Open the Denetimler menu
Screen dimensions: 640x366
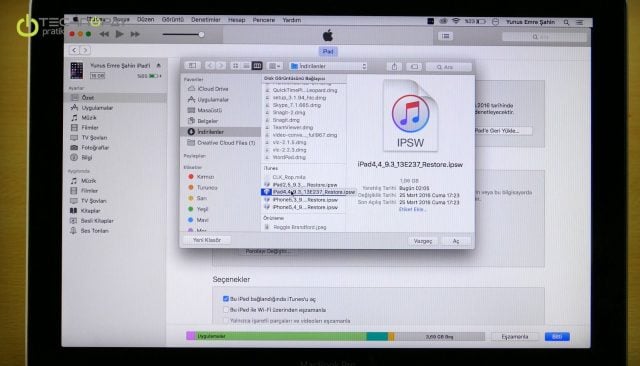(206, 20)
